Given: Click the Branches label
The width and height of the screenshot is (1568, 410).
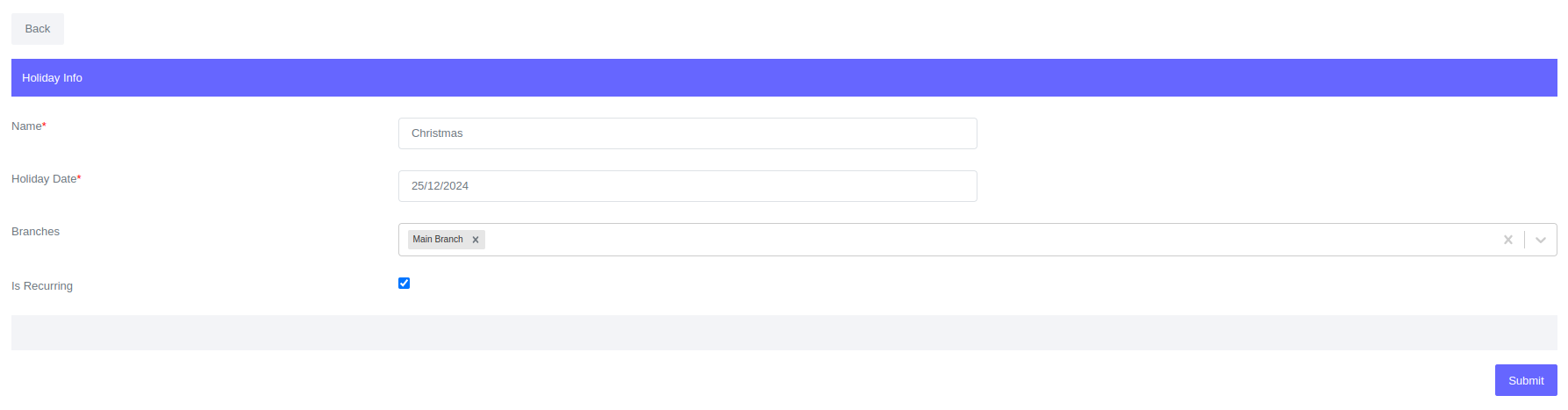Looking at the screenshot, I should point(36,232).
